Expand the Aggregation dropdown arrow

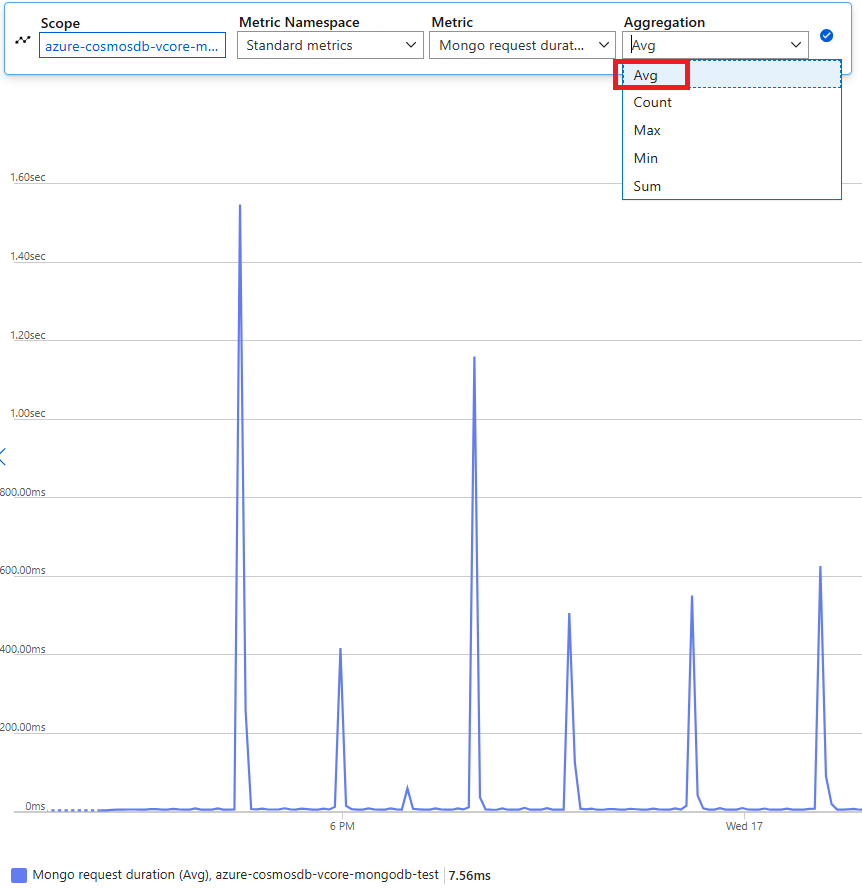[x=795, y=45]
